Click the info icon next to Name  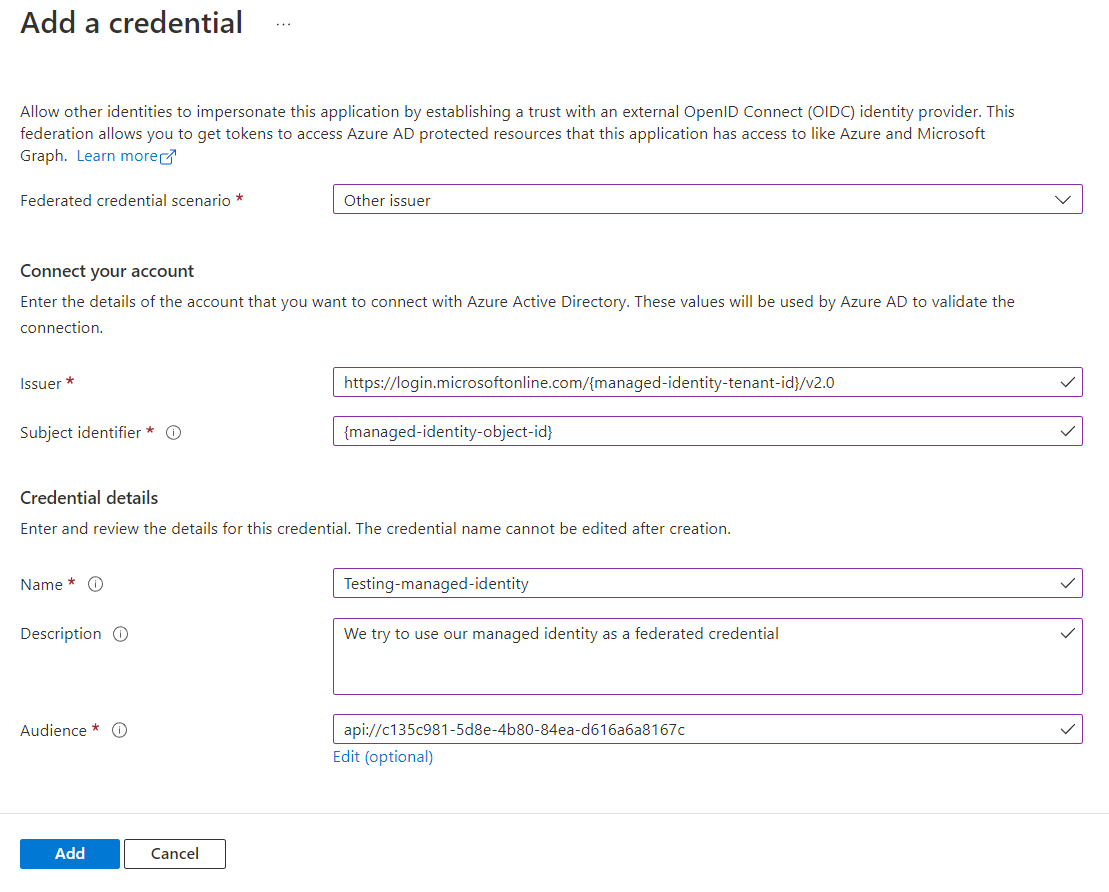click(95, 584)
